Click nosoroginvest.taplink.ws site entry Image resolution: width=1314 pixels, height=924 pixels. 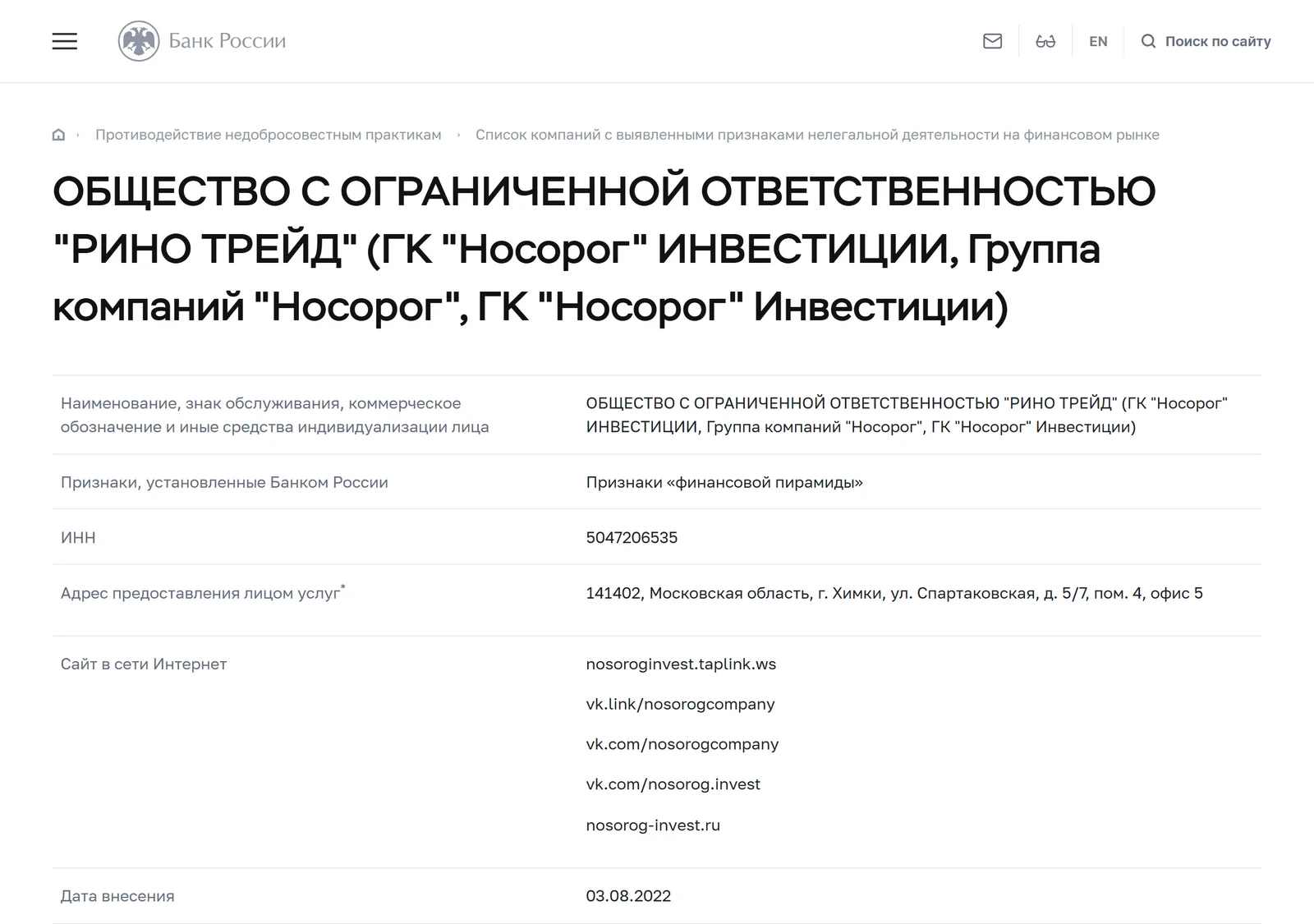click(x=681, y=664)
